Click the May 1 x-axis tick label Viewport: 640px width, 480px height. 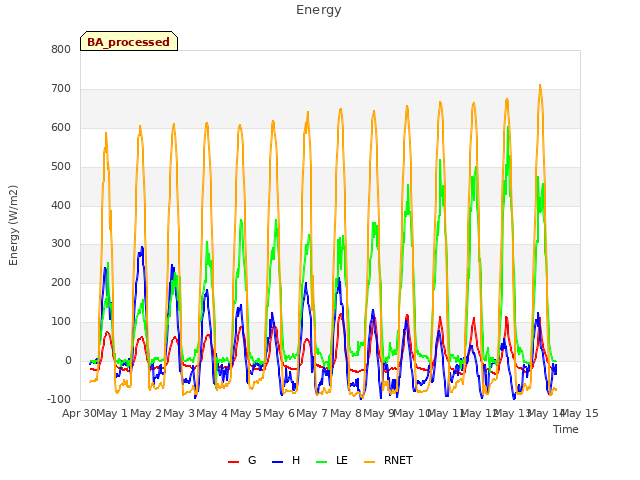(x=111, y=413)
